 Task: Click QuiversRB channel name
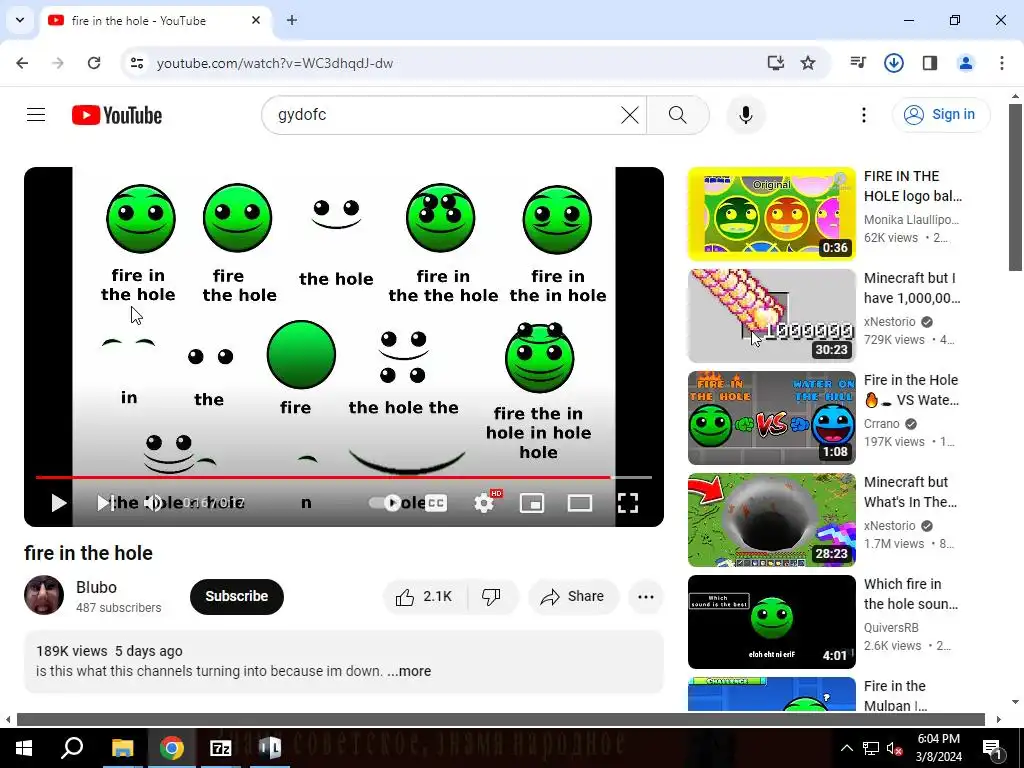(891, 627)
